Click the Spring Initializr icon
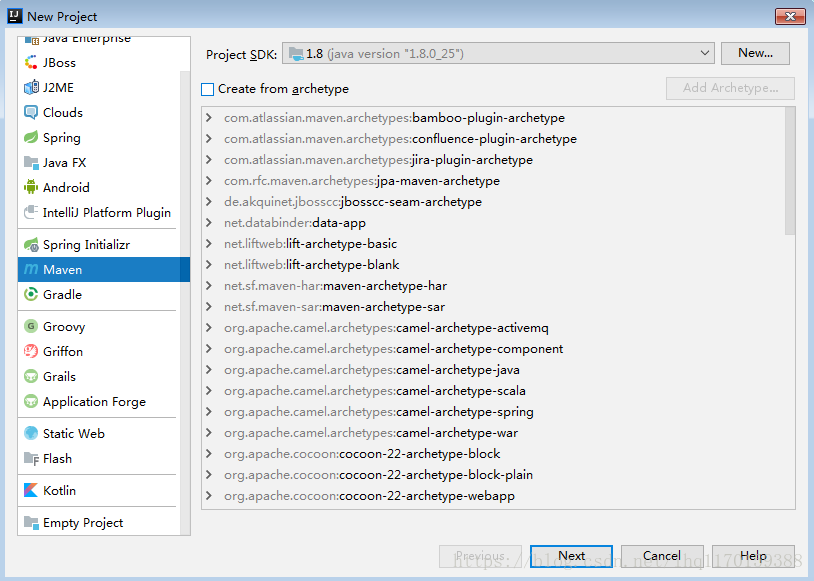814x581 pixels. (31, 244)
